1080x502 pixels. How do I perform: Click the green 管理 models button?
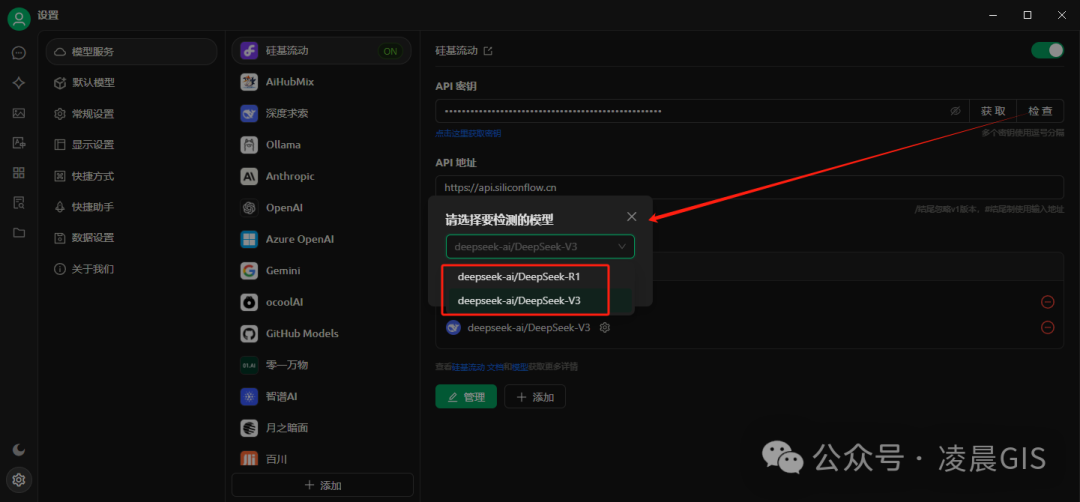[x=466, y=397]
